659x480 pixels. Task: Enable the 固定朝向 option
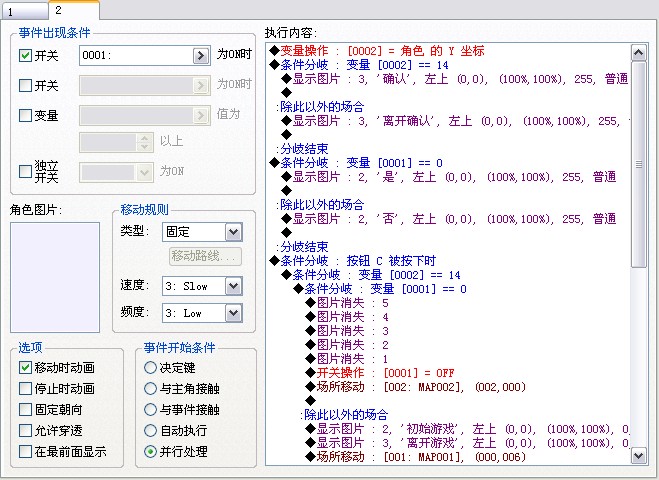25,409
